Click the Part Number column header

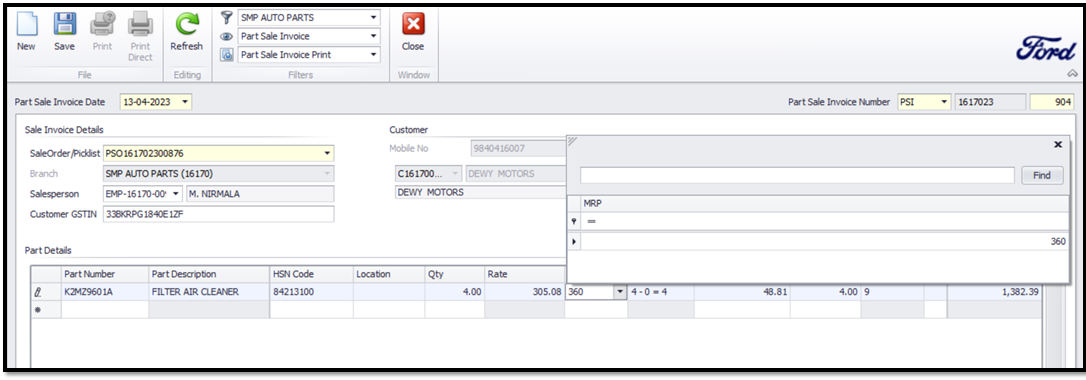pyautogui.click(x=105, y=274)
